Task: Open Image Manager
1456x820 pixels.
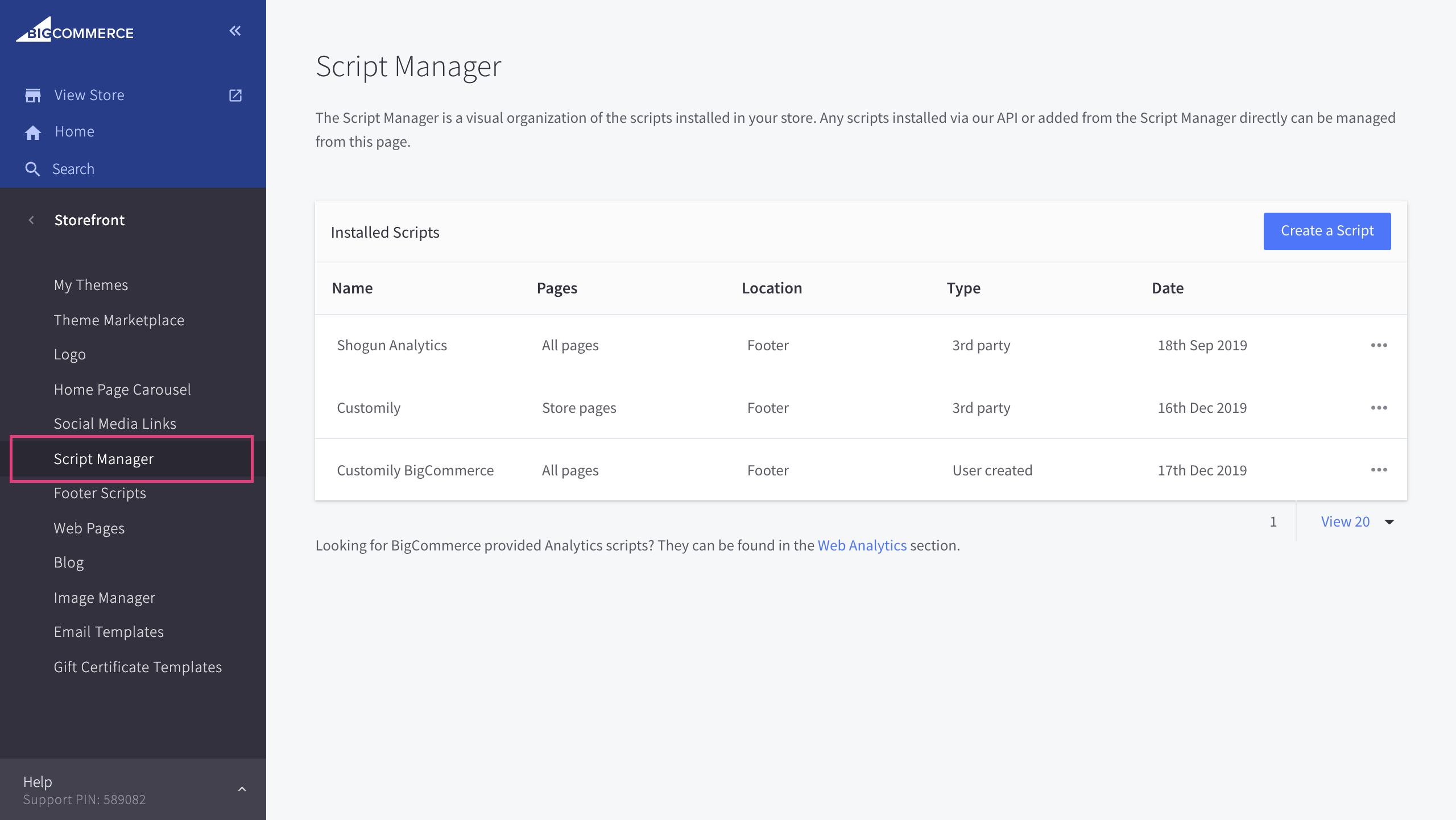Action: (x=105, y=598)
